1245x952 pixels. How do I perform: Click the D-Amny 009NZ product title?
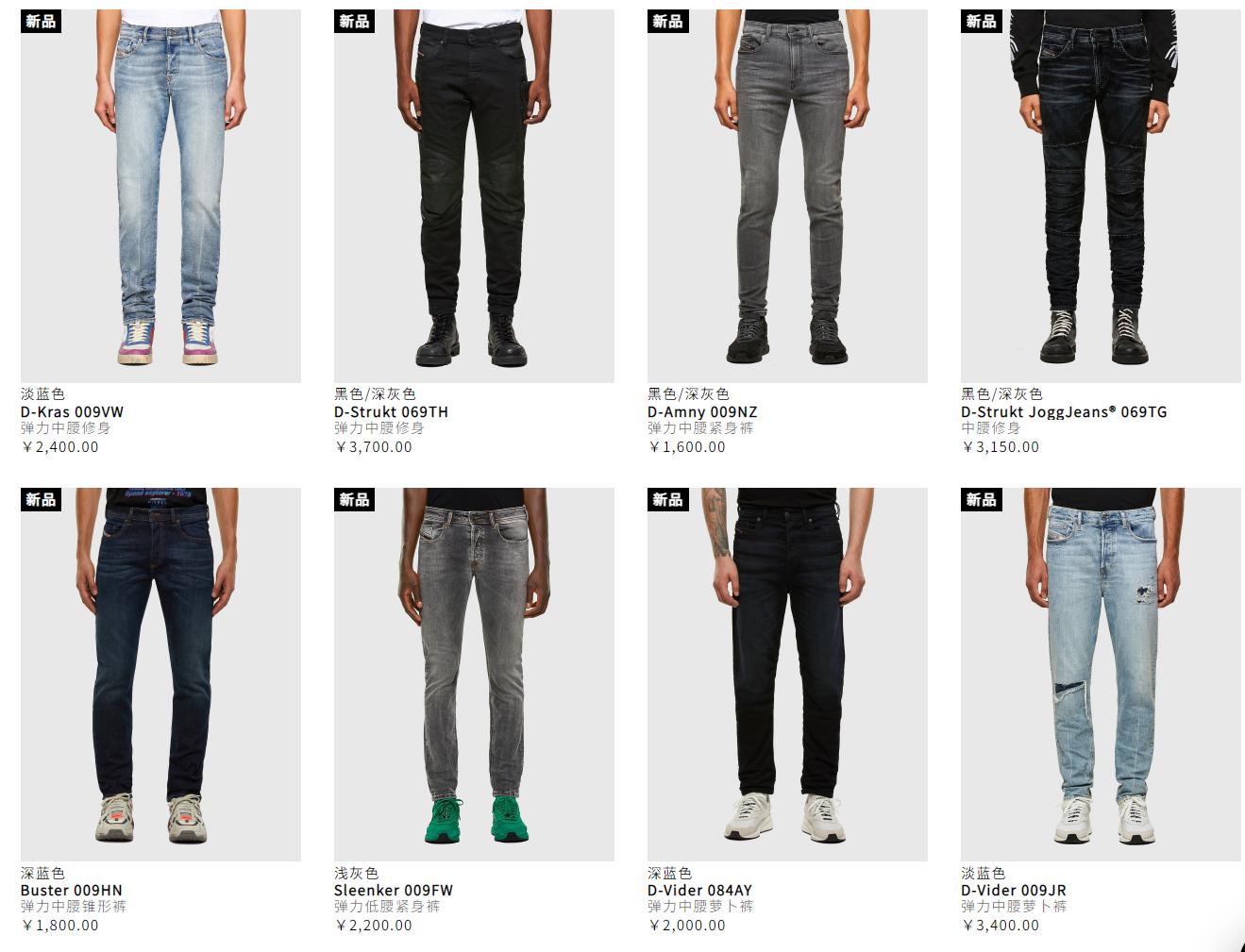point(702,412)
